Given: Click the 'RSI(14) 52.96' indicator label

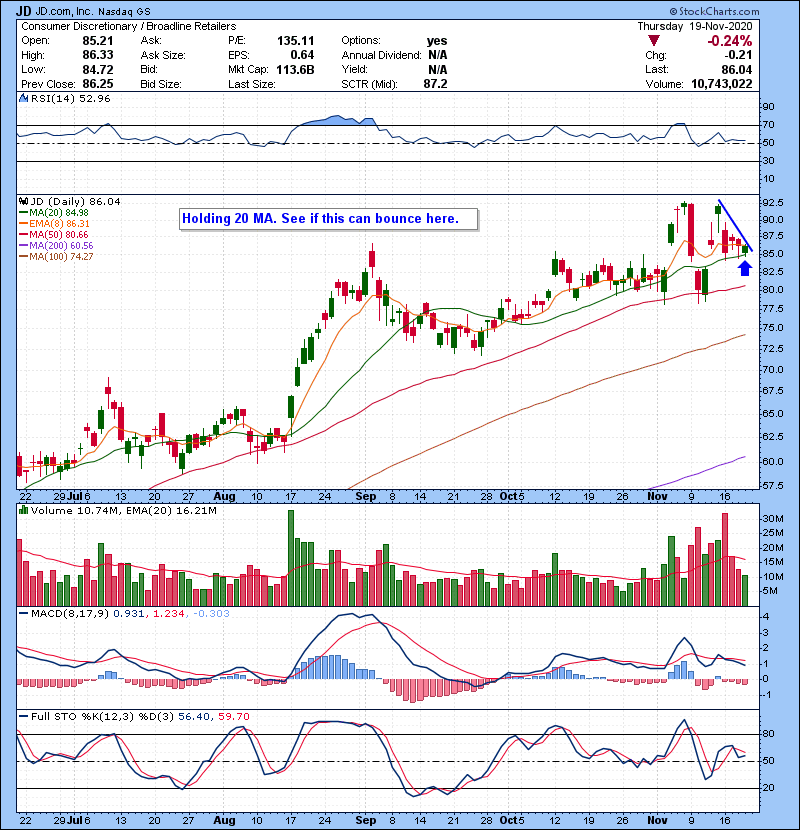Looking at the screenshot, I should tap(70, 98).
